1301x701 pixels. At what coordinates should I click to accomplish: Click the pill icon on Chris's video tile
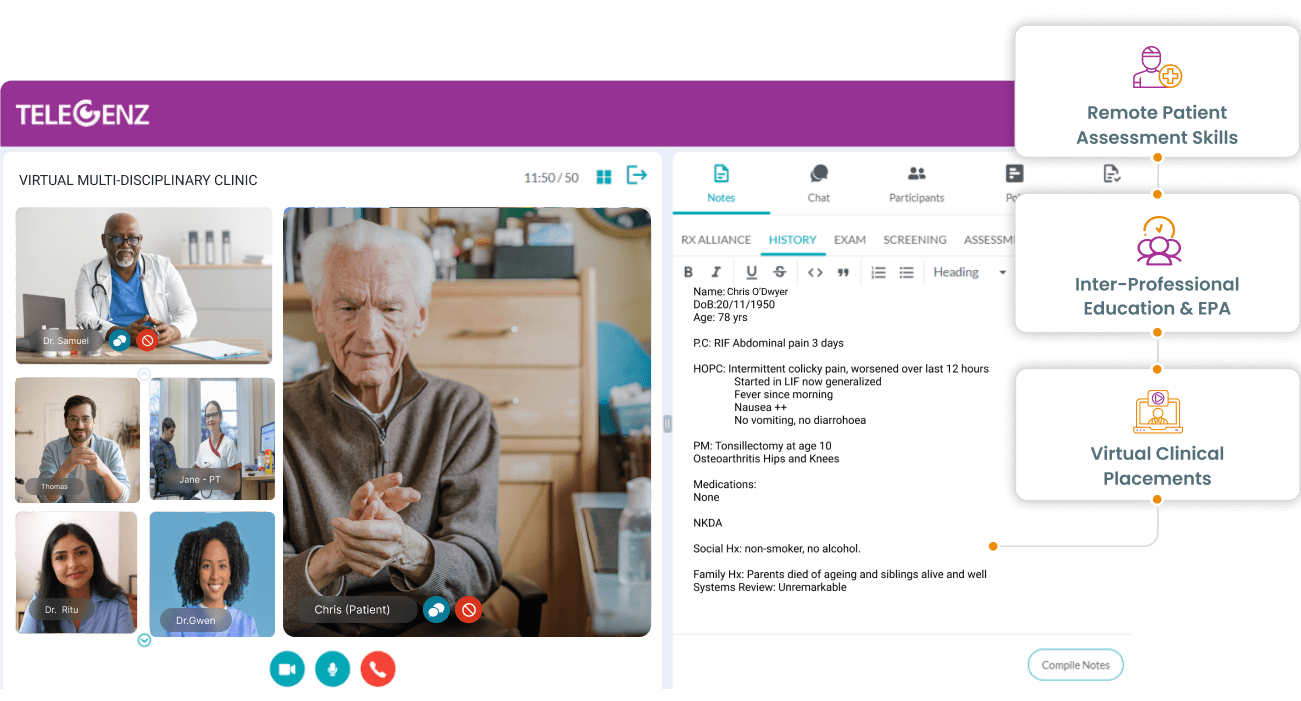[x=436, y=609]
